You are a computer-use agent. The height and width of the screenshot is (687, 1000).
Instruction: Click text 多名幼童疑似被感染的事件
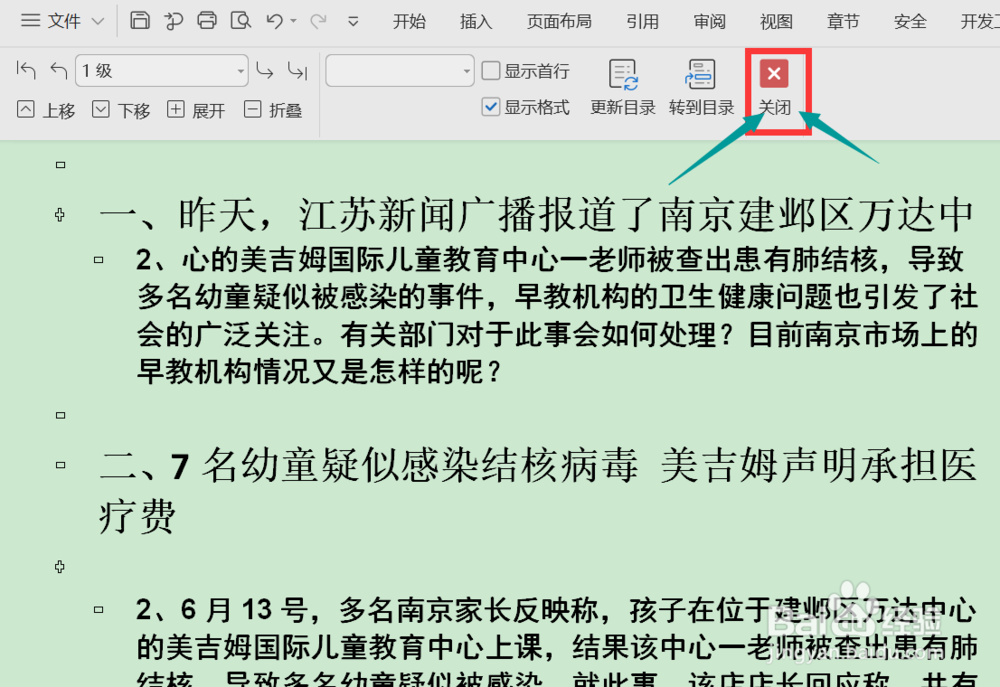[311, 297]
